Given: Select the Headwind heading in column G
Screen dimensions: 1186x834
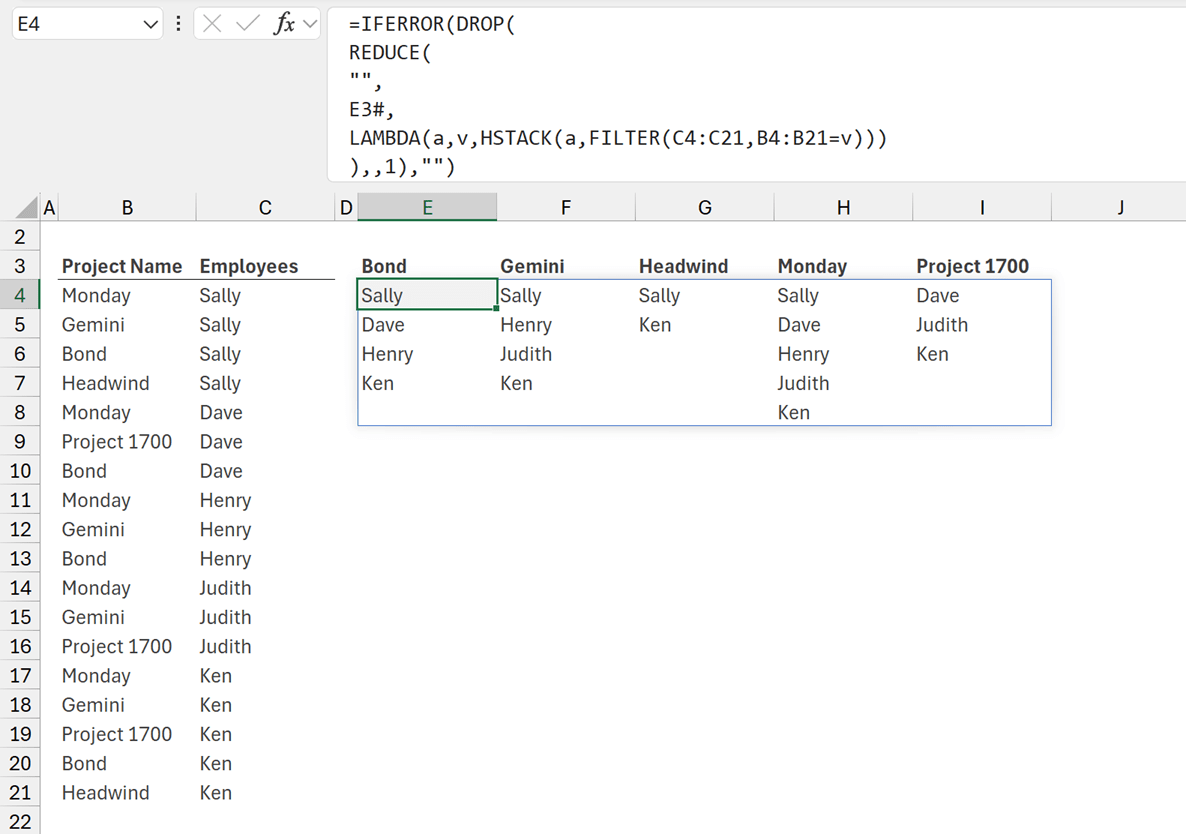Looking at the screenshot, I should 683,266.
